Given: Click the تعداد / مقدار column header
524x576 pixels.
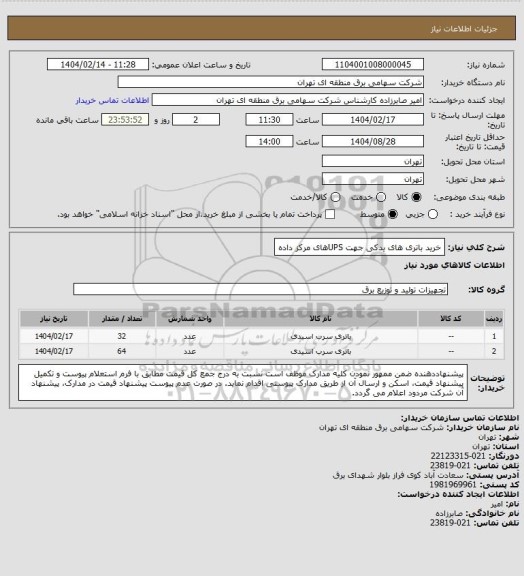Looking at the screenshot, I should [122, 318].
